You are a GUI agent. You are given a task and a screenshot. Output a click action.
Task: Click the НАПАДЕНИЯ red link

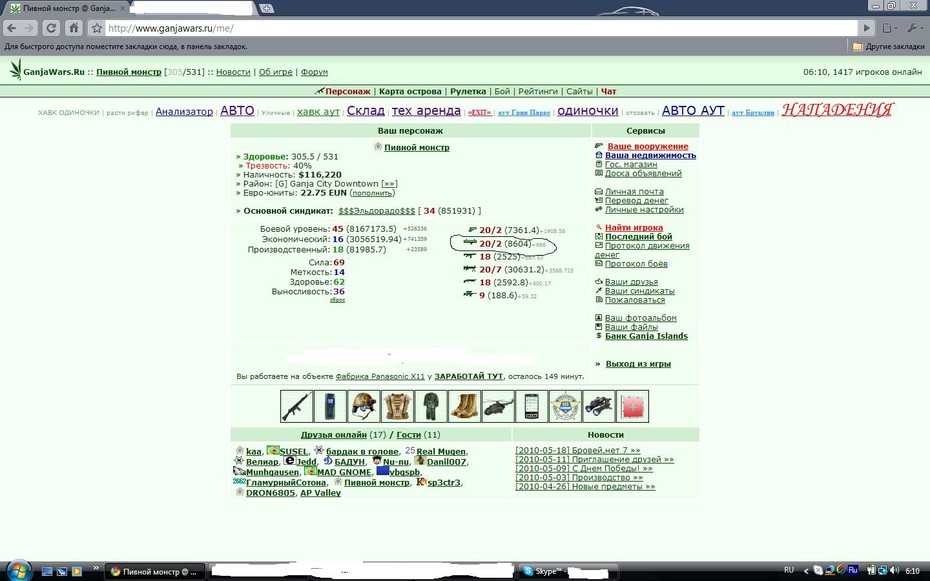[x=837, y=110]
